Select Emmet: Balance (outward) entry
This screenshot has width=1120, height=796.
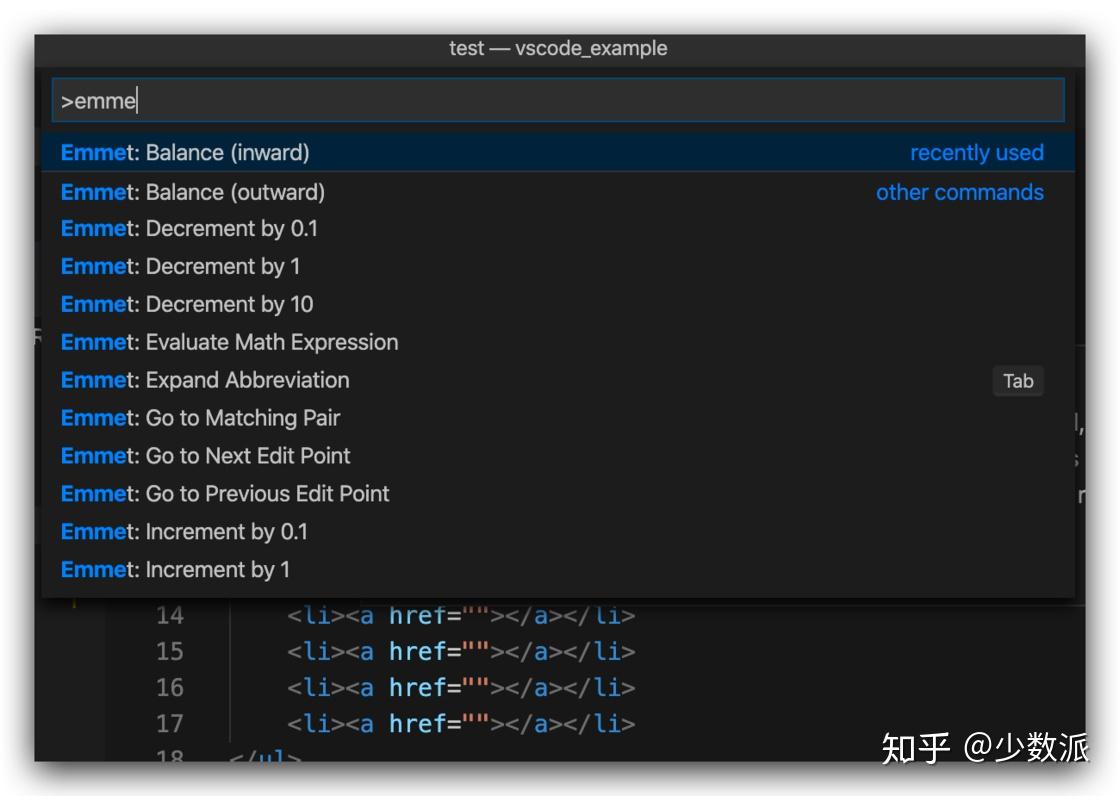pos(193,192)
